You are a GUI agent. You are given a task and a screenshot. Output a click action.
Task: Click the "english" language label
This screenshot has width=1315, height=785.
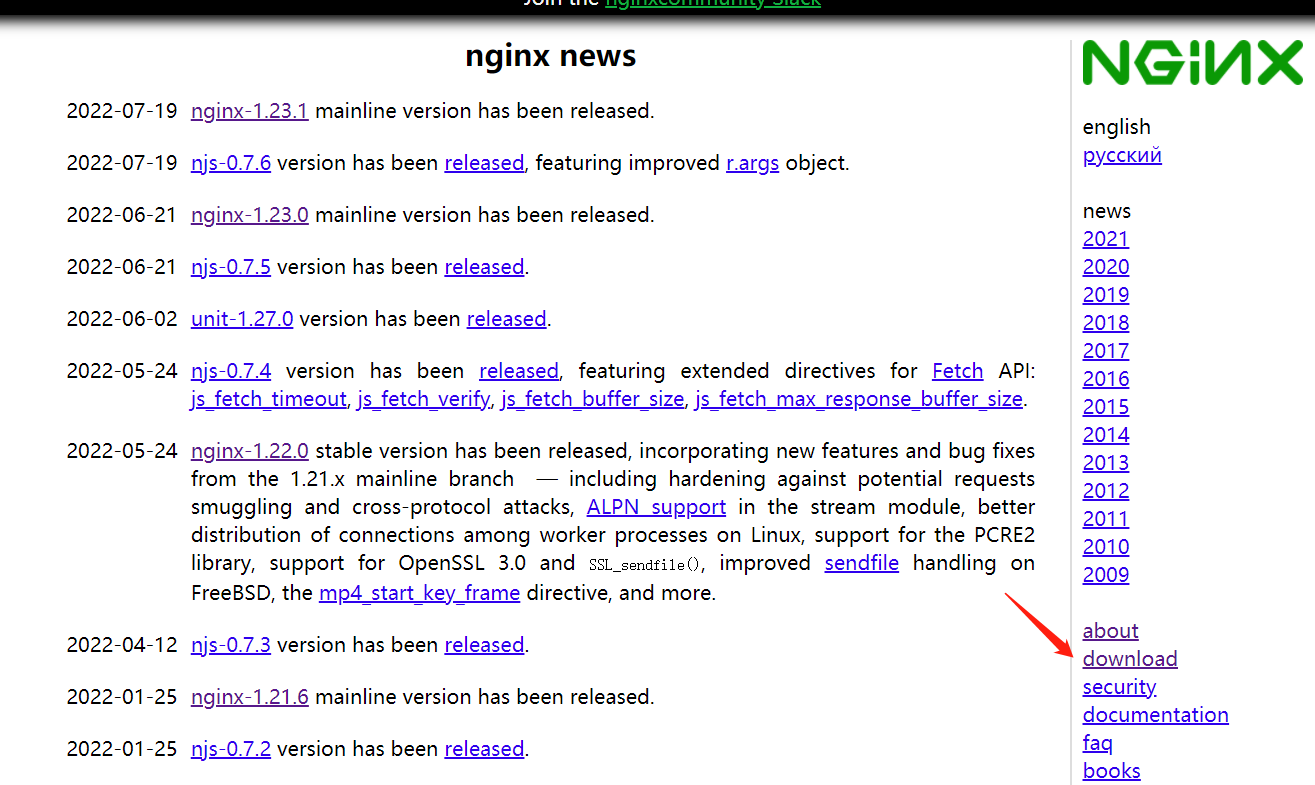[x=1116, y=127]
